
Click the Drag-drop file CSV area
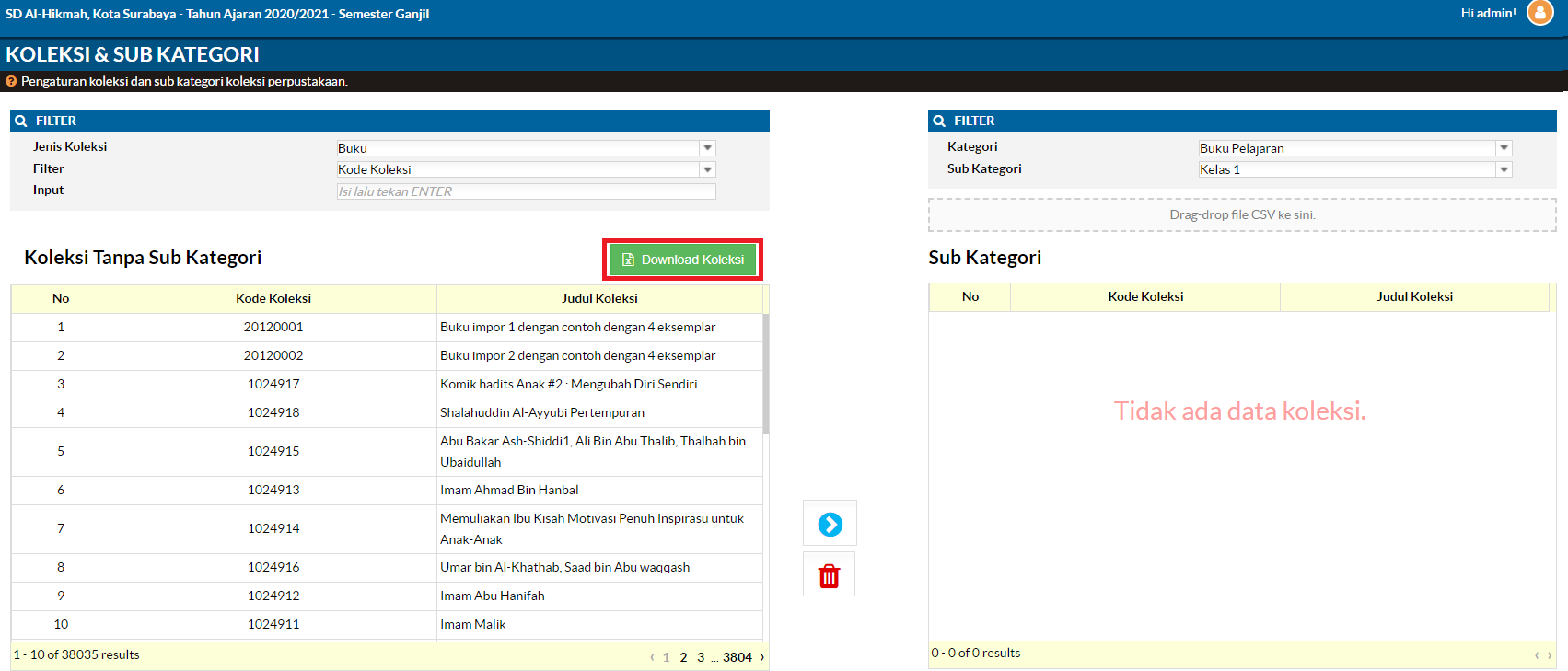click(x=1242, y=214)
